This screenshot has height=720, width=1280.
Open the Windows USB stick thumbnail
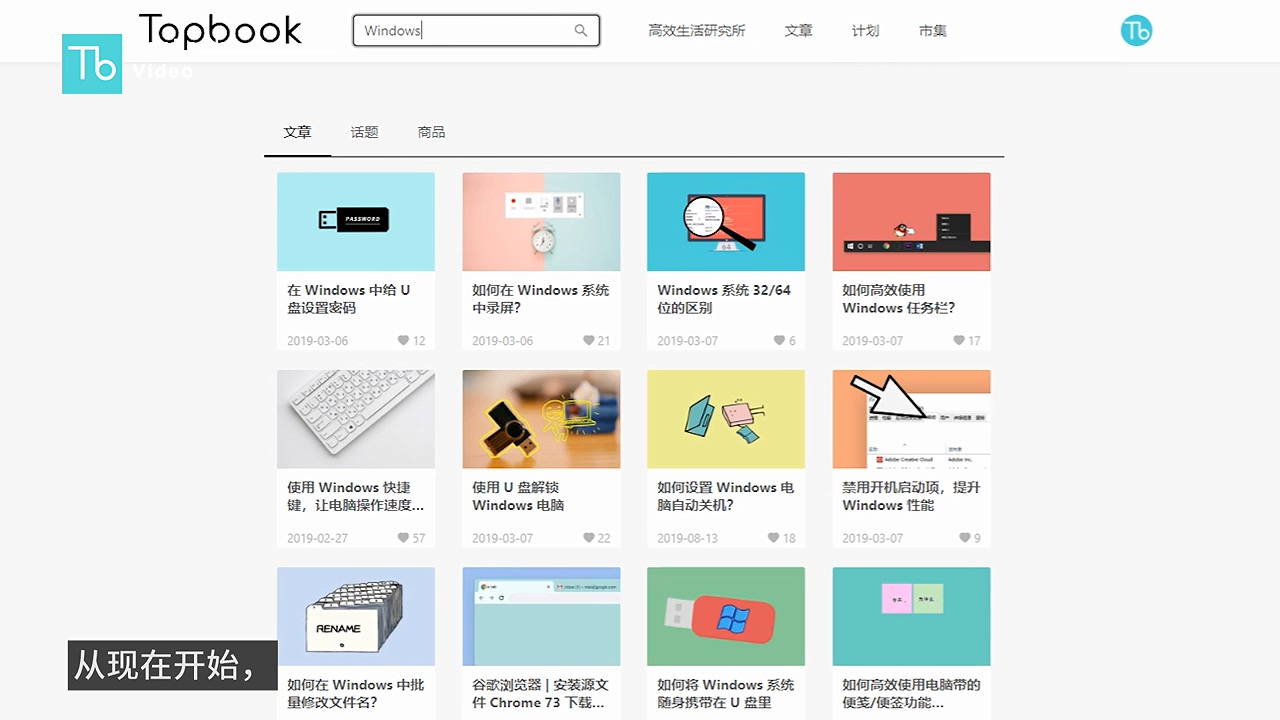726,617
